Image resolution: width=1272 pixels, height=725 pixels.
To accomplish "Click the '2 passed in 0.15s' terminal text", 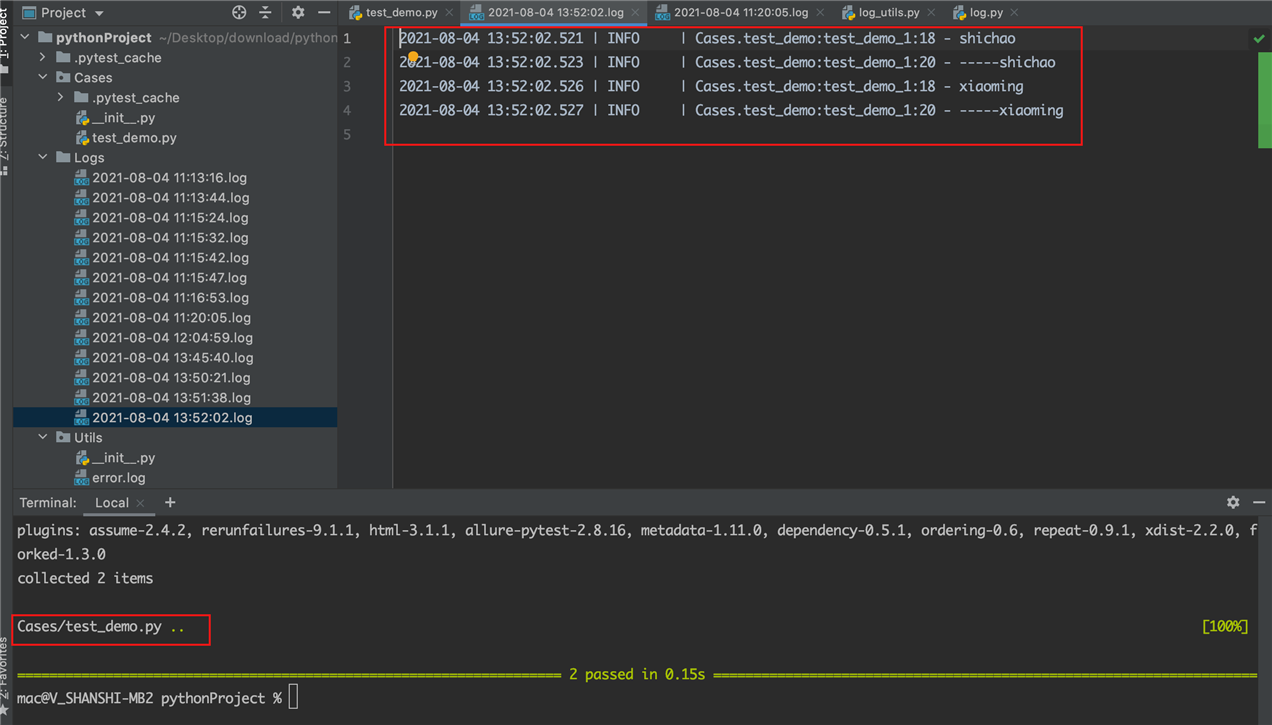I will click(x=637, y=674).
